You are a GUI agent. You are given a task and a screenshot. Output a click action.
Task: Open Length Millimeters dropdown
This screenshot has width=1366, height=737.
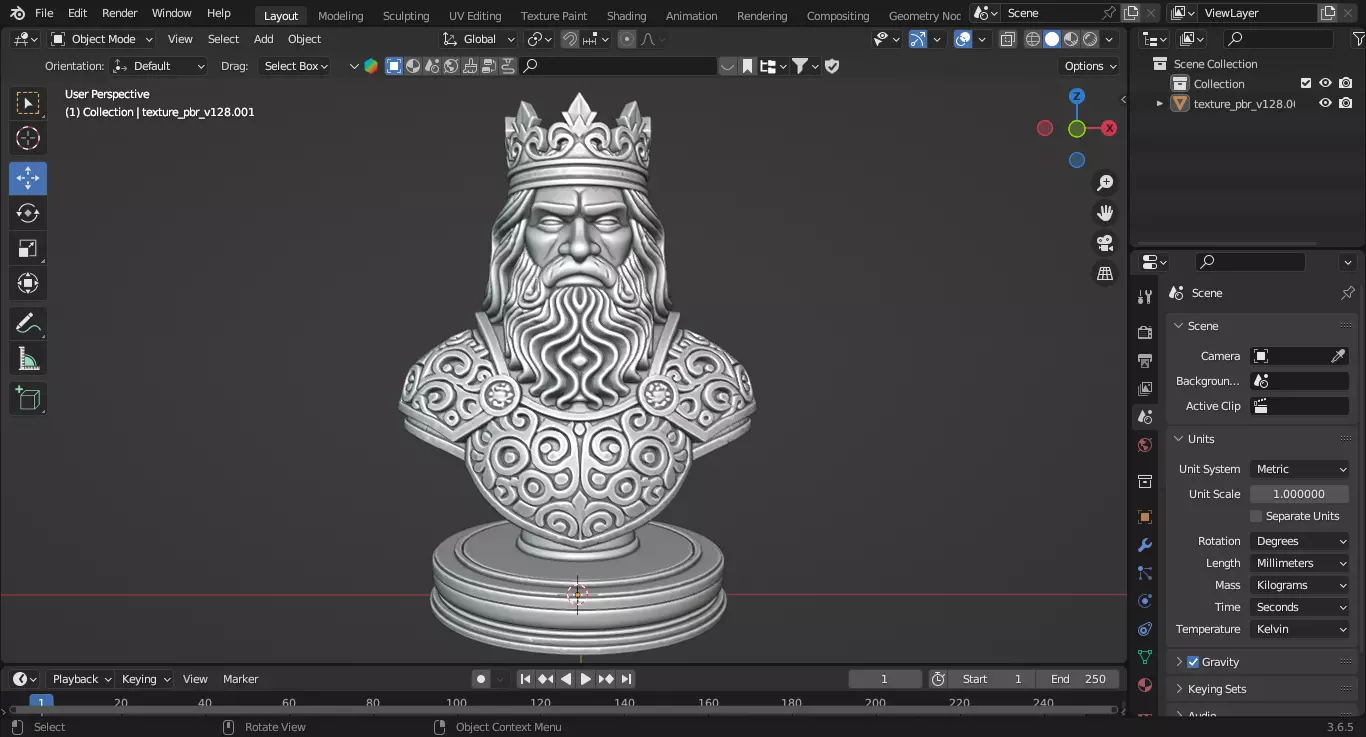(x=1299, y=563)
